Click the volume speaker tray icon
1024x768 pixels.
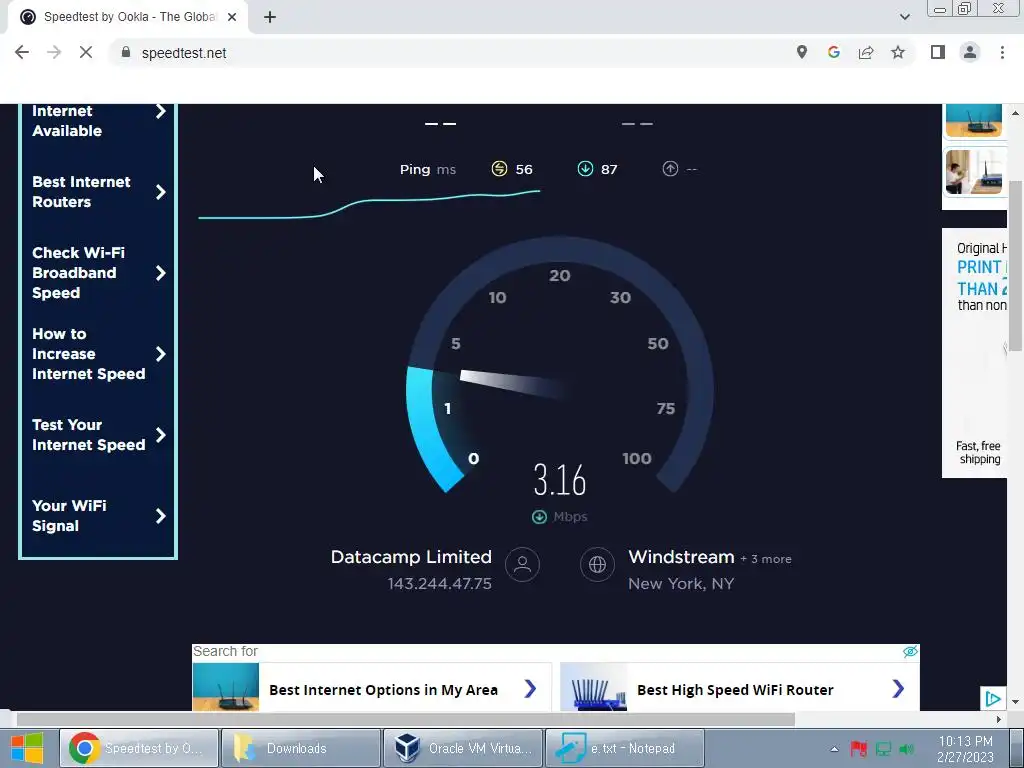906,749
